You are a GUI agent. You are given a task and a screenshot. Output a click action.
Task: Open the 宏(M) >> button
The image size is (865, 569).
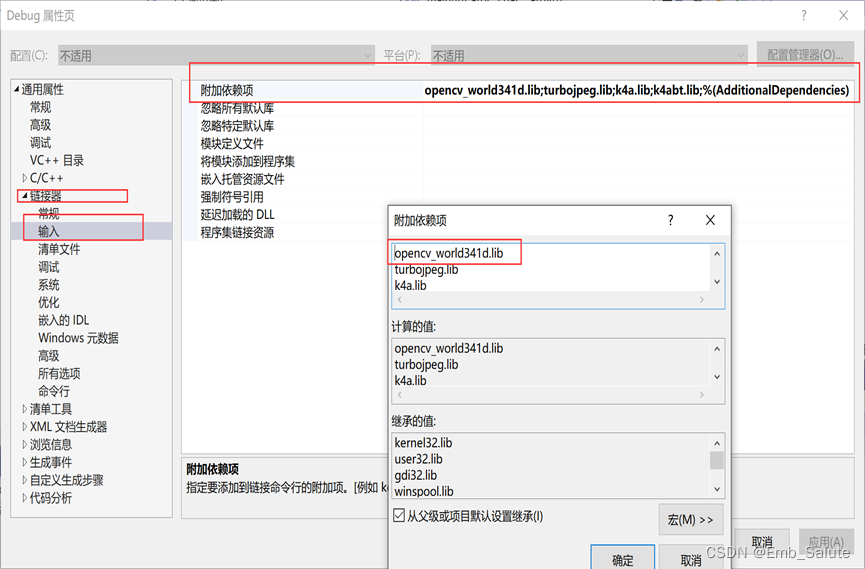click(691, 519)
